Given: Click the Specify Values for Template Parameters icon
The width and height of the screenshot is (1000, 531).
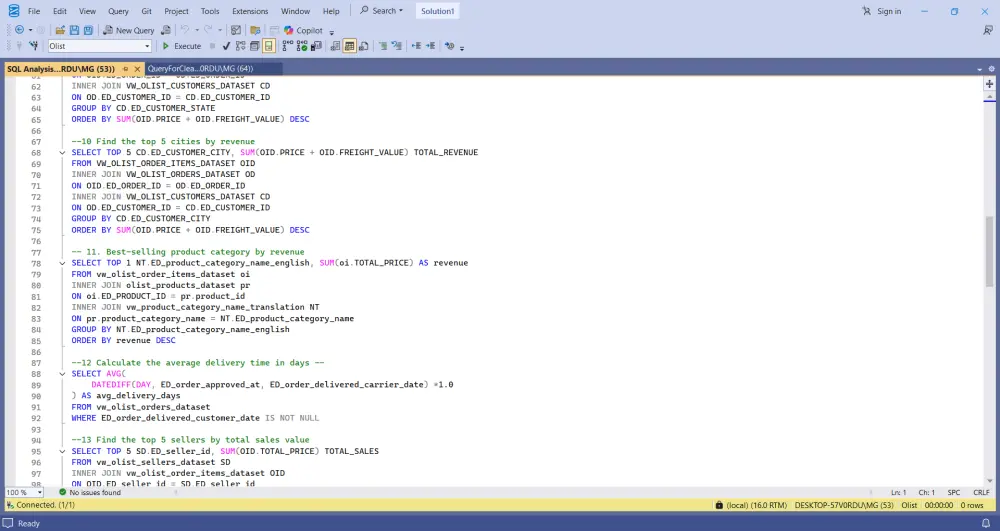Looking at the screenshot, I should click(450, 46).
